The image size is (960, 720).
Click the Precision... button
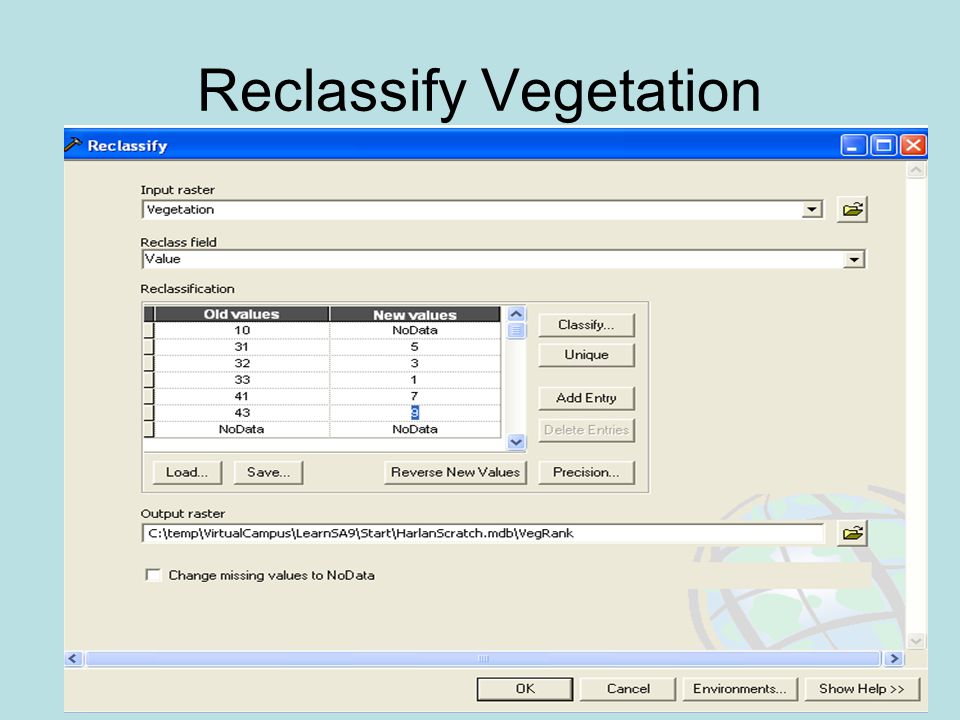(x=586, y=472)
